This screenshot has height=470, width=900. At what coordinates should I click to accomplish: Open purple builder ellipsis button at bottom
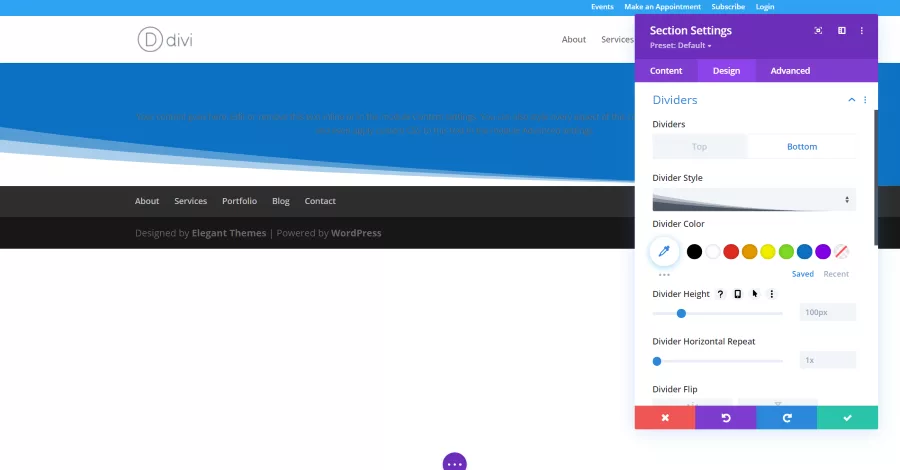(455, 463)
